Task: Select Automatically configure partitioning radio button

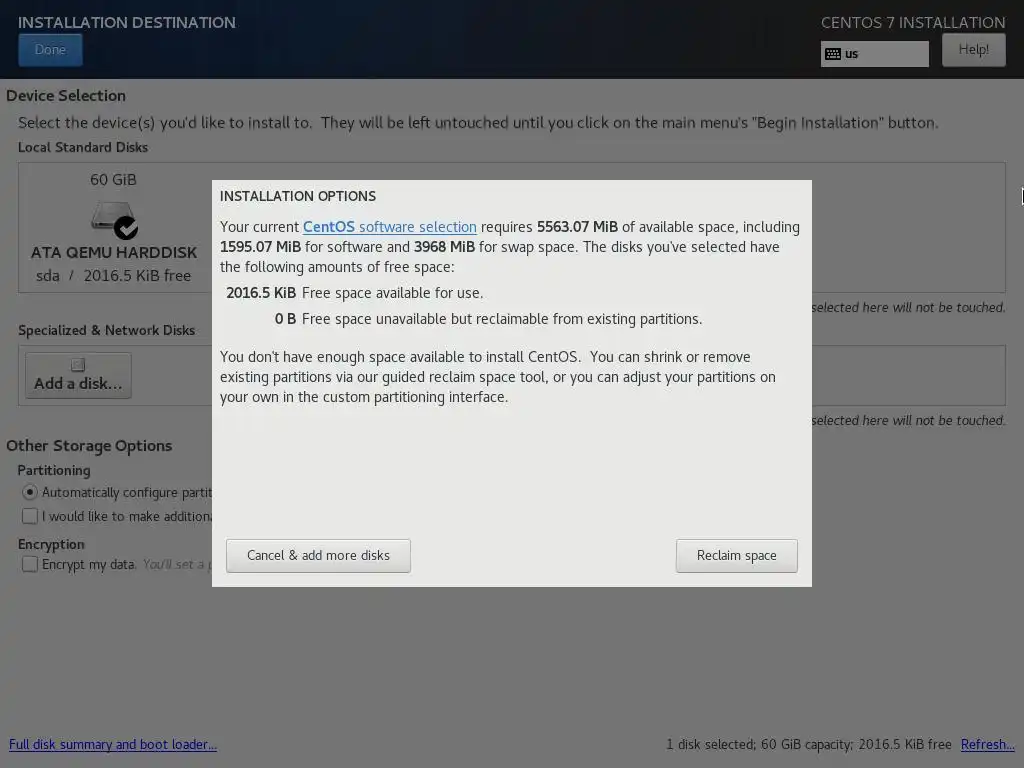Action: coord(30,492)
